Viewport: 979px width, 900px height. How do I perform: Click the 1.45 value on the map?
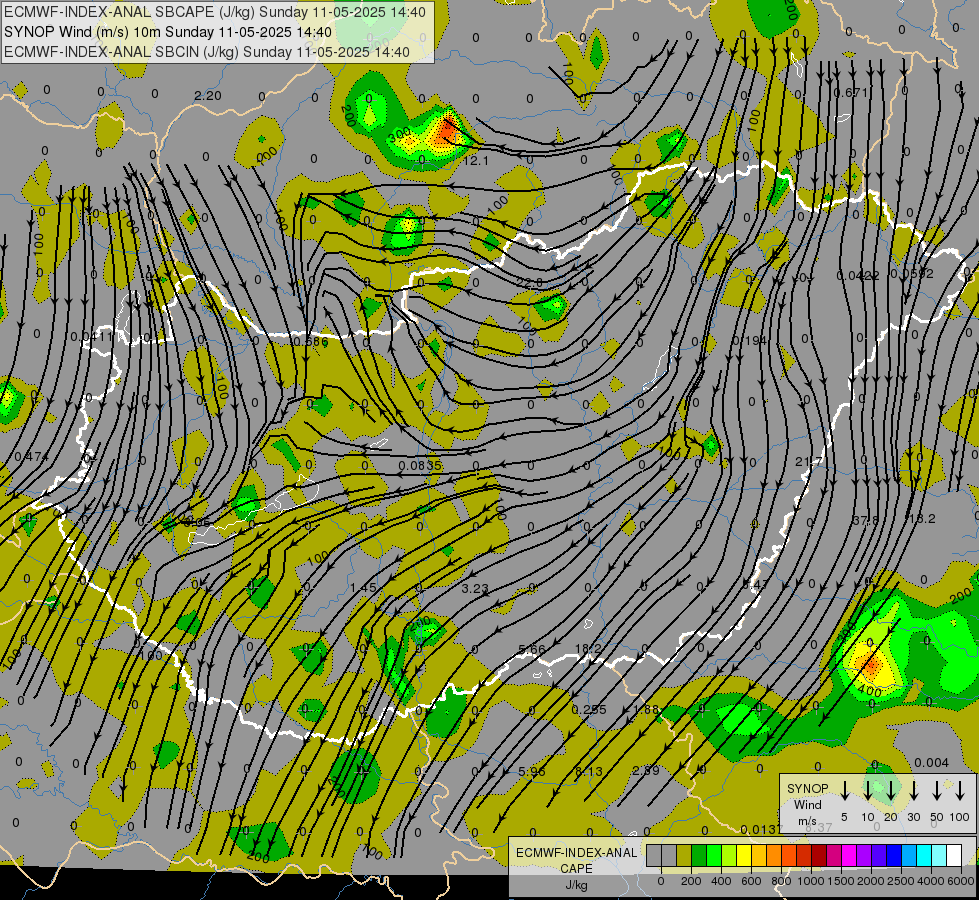click(363, 587)
